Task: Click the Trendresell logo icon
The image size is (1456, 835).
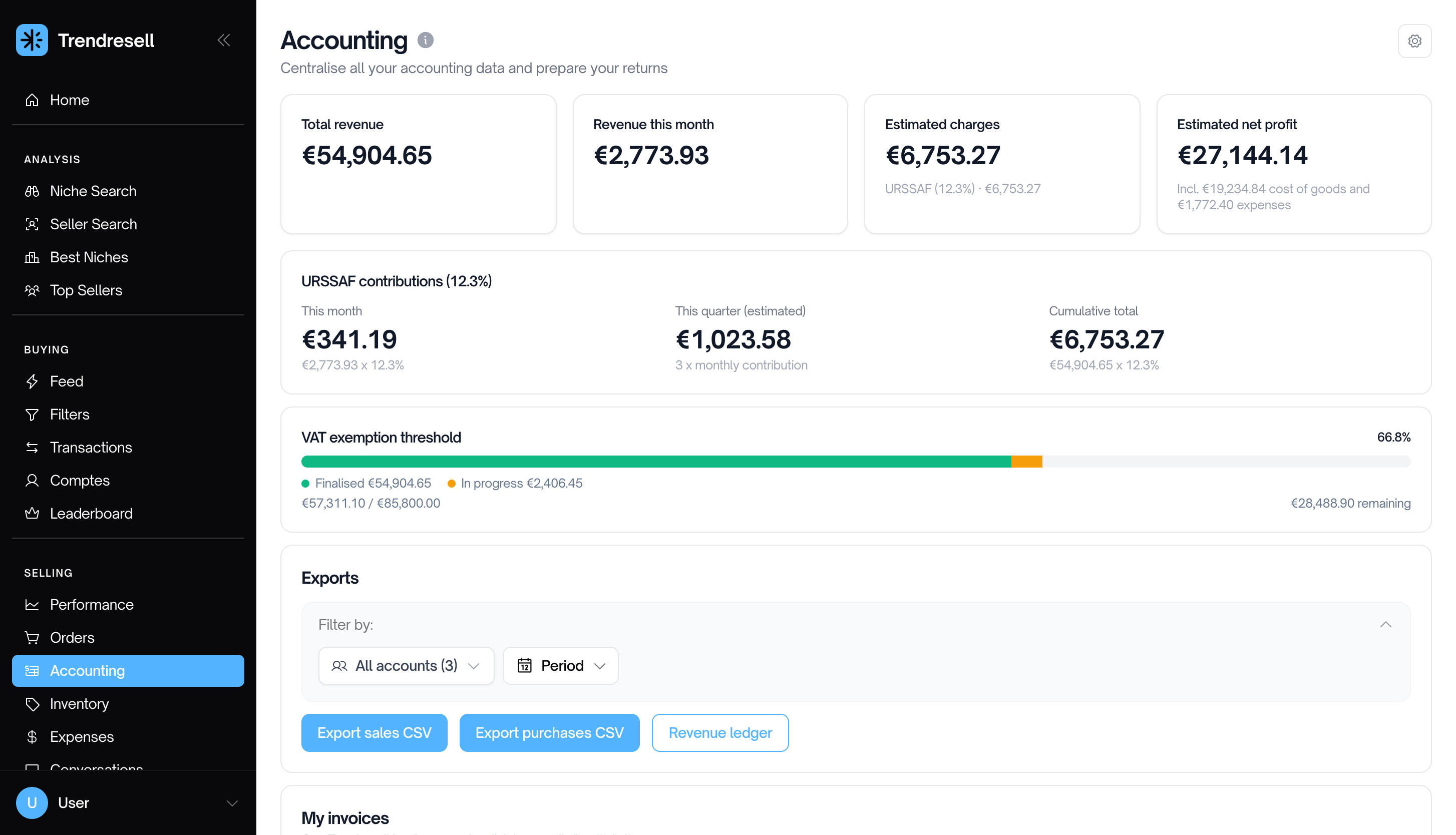Action: [32, 40]
